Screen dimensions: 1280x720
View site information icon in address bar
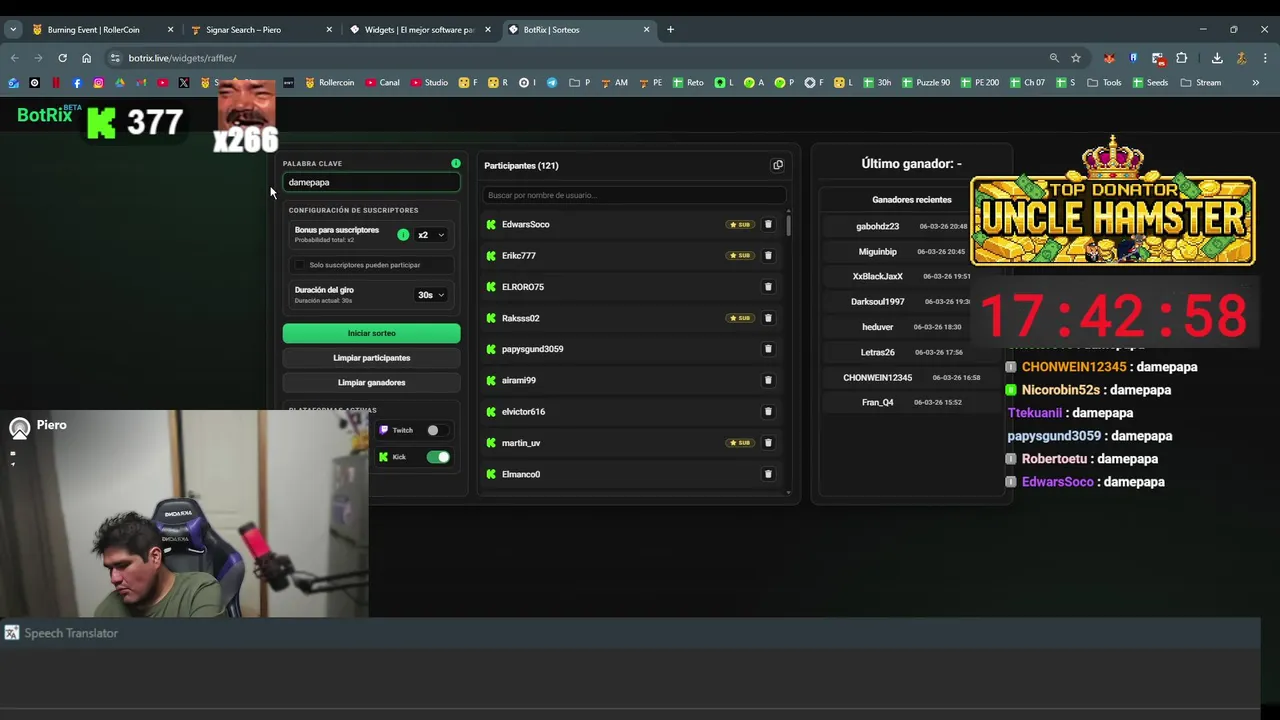115,58
